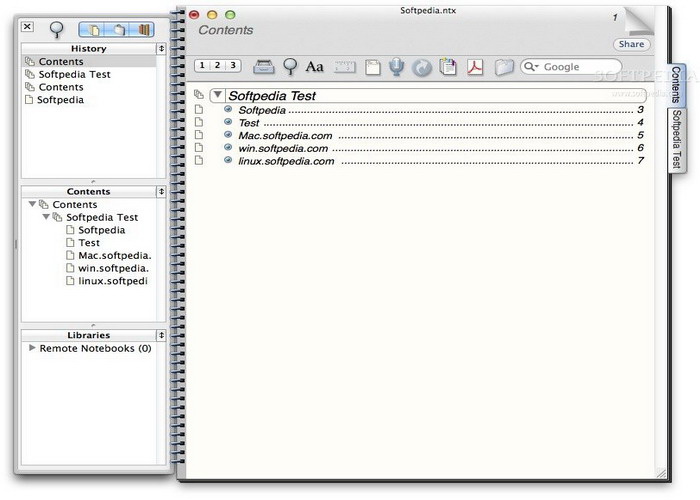Select the books library segment in drawer
Image resolution: width=700 pixels, height=500 pixels.
142,30
